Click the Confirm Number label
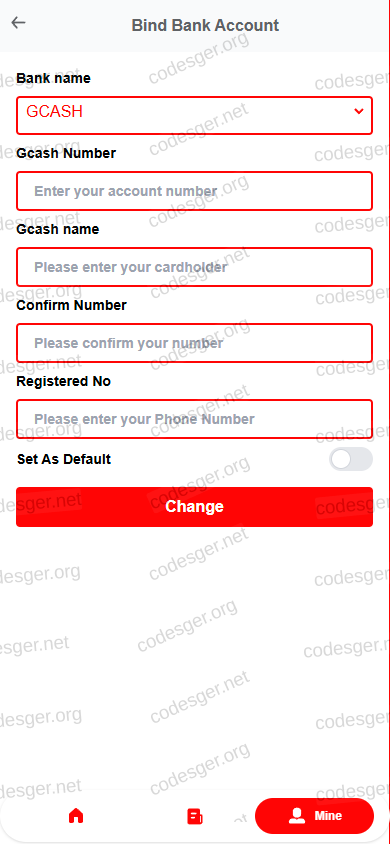Image resolution: width=390 pixels, height=844 pixels. [x=72, y=305]
